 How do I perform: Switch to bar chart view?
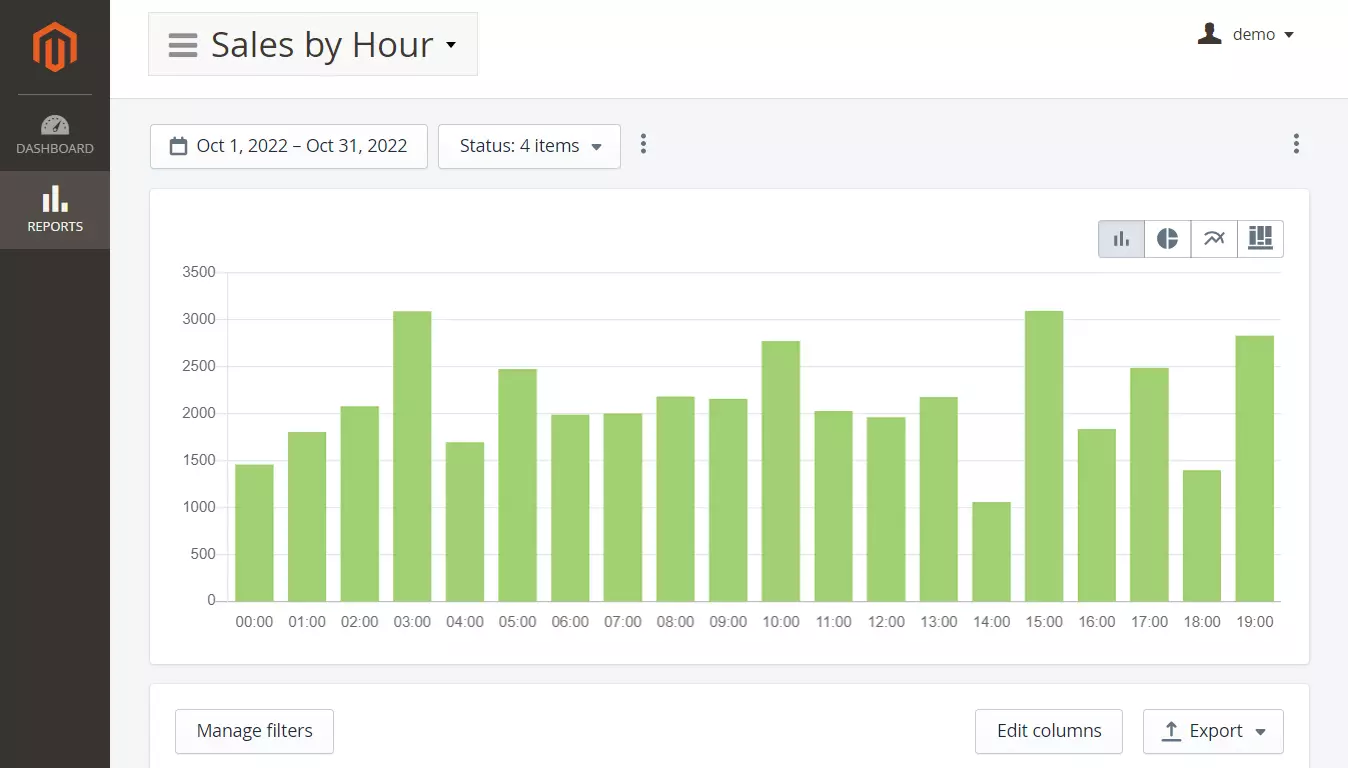[1121, 239]
